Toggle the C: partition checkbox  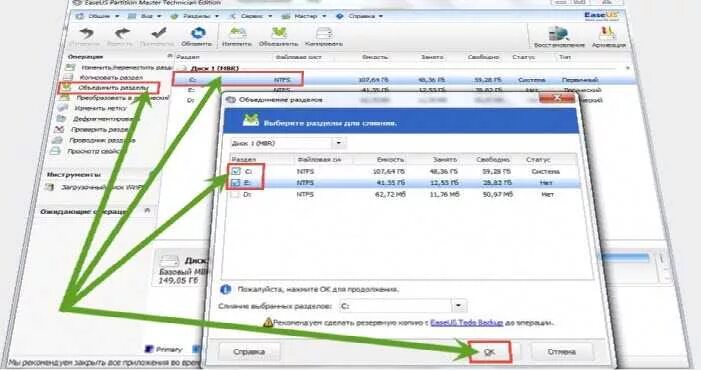pos(236,171)
